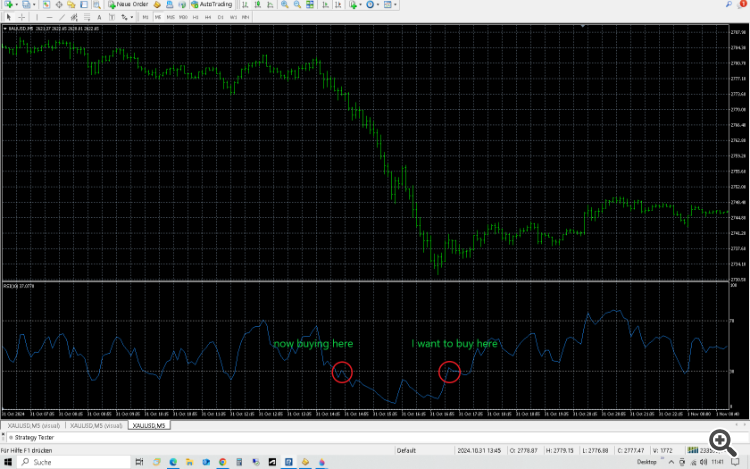The height and width of the screenshot is (469, 750).
Task: Select the trendline drawing tool
Action: point(62,17)
